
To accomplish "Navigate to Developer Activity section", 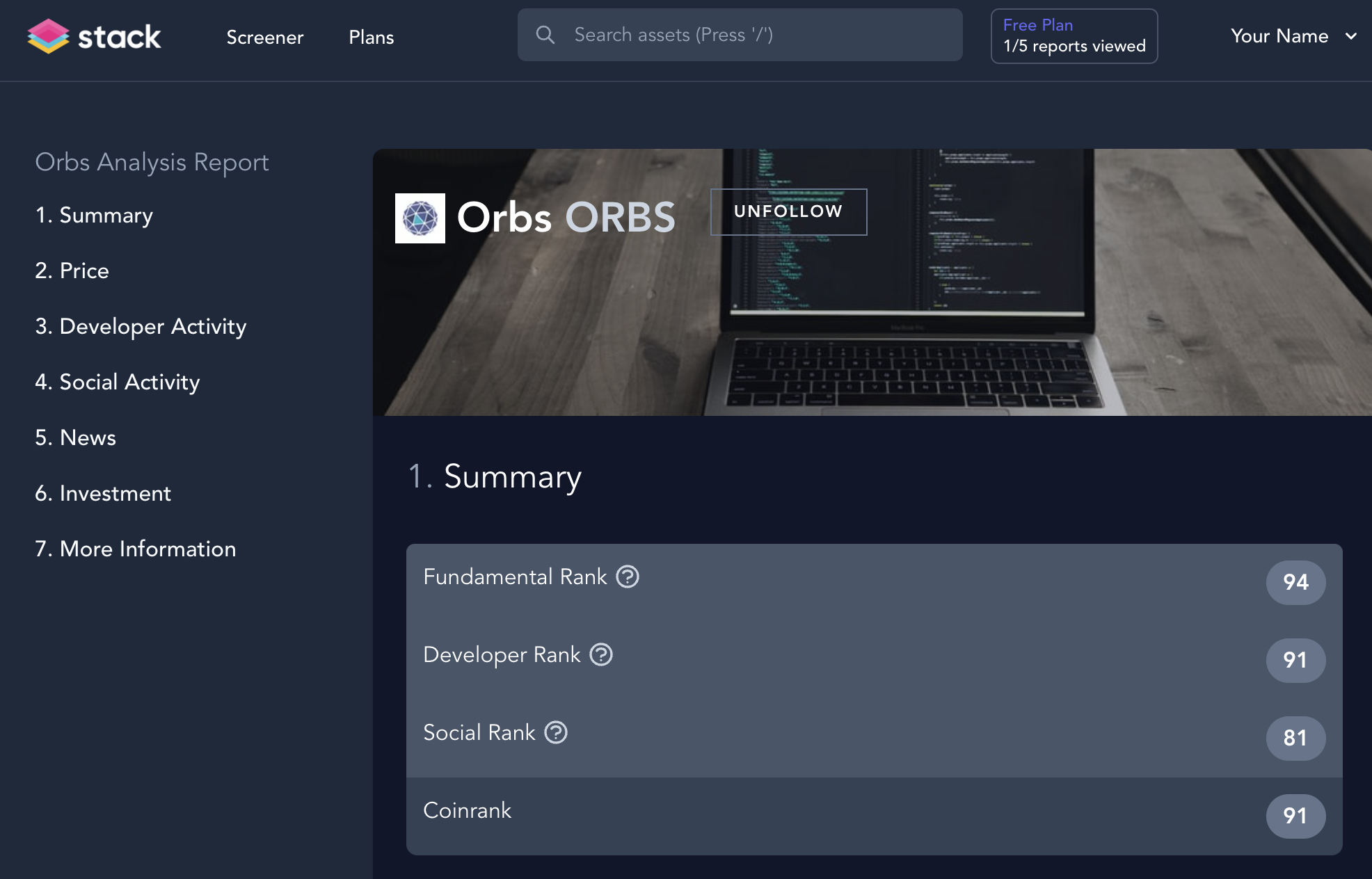I will click(141, 327).
